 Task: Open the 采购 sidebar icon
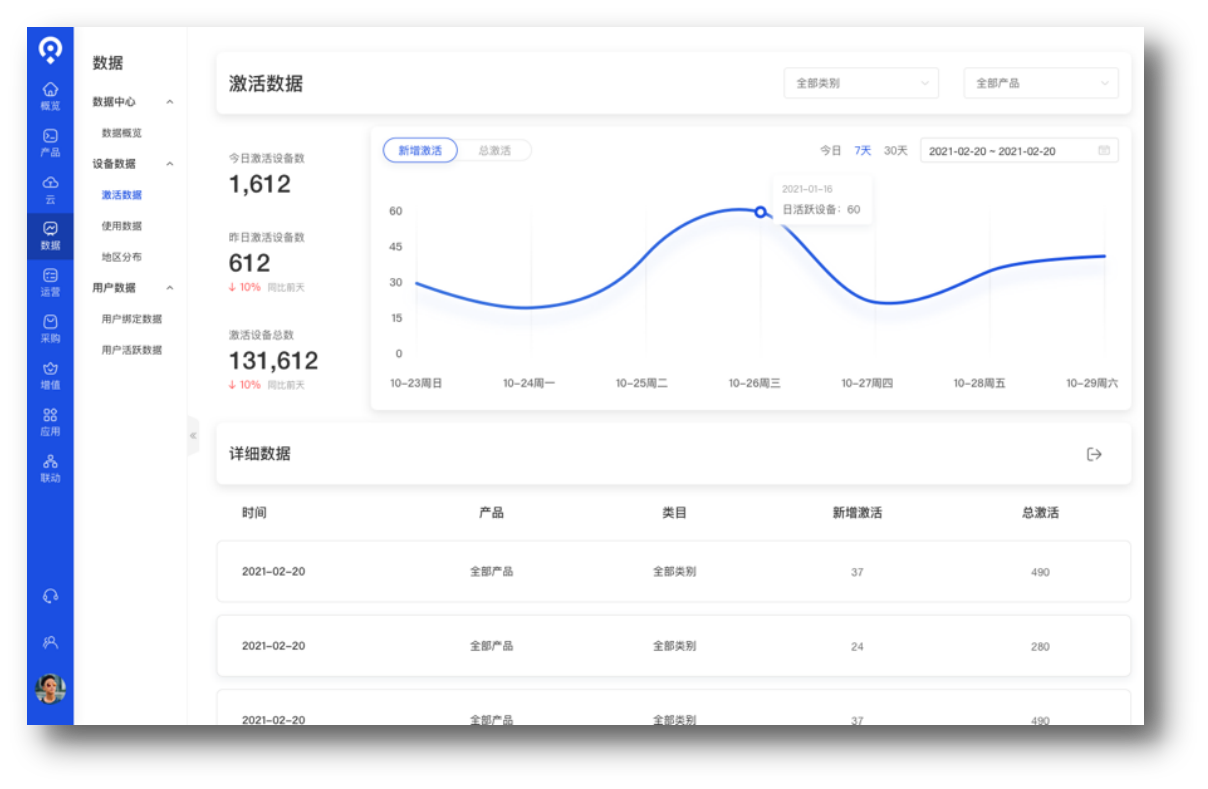coord(50,328)
